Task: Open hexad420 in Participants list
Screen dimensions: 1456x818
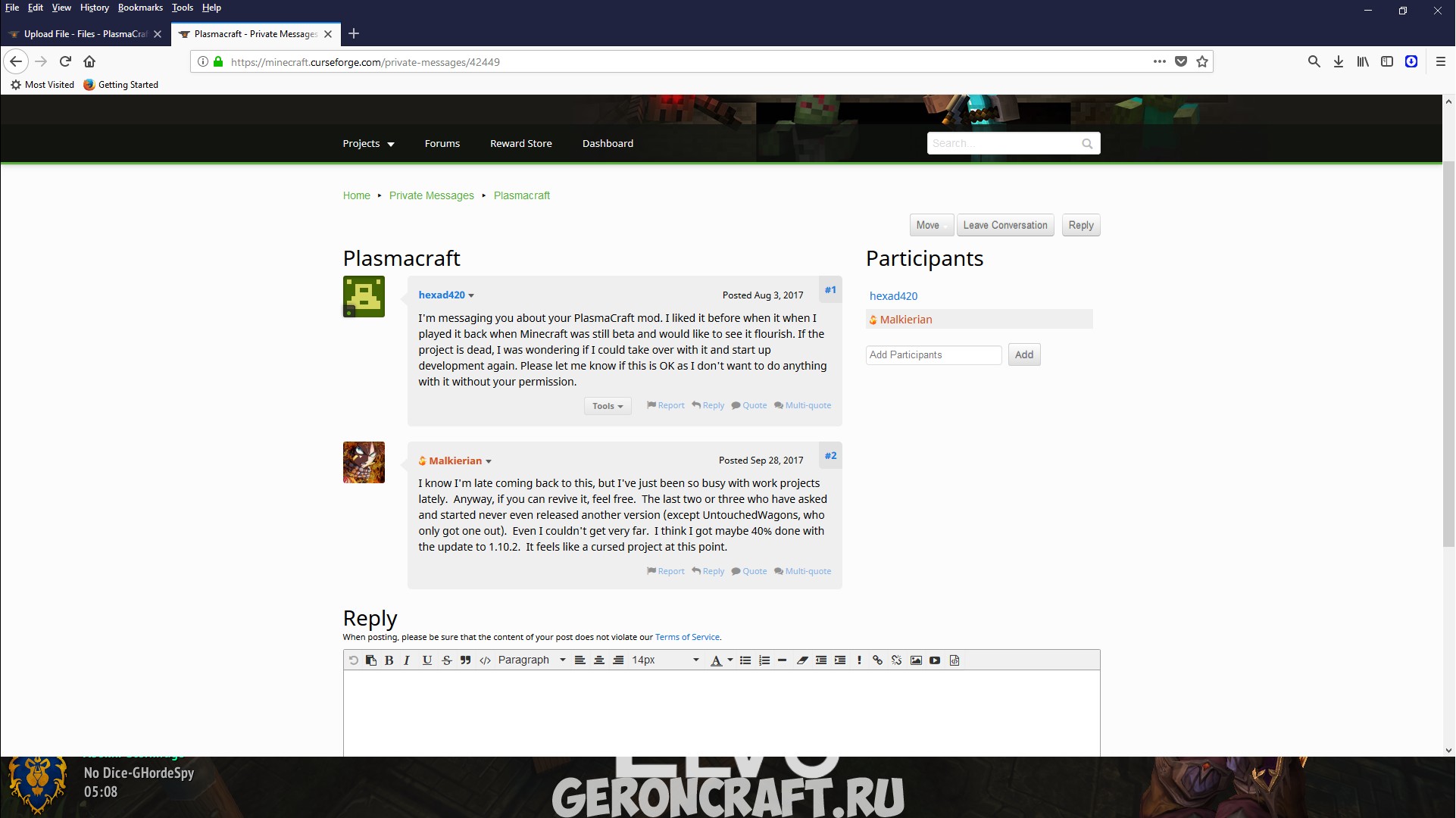Action: click(x=893, y=296)
